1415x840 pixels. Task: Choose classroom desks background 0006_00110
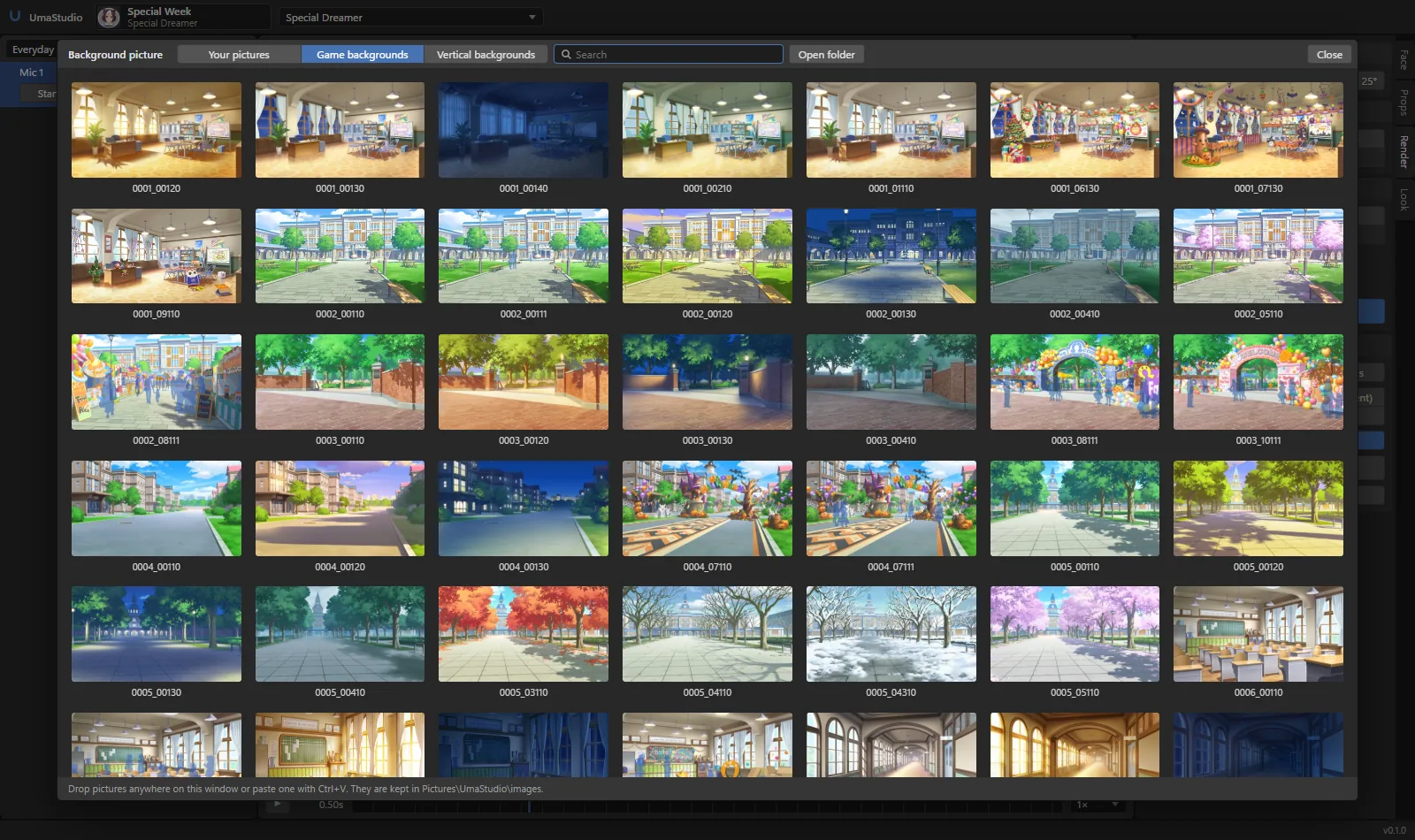[1258, 634]
